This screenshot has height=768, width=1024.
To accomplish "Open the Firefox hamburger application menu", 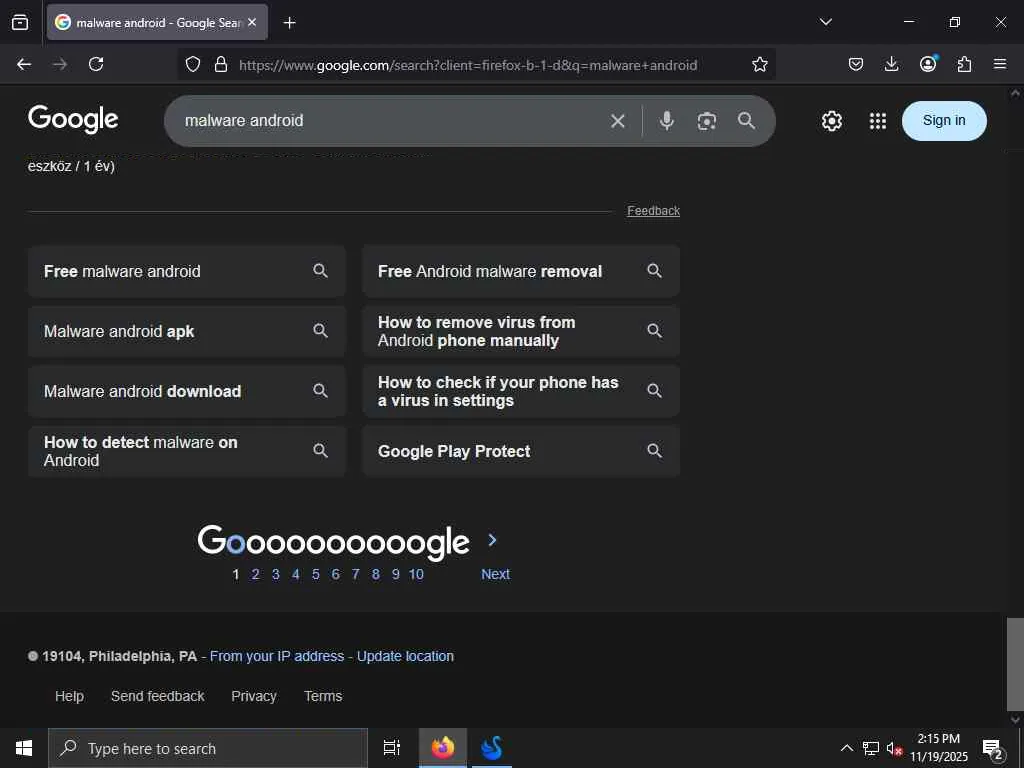I will (x=1000, y=64).
